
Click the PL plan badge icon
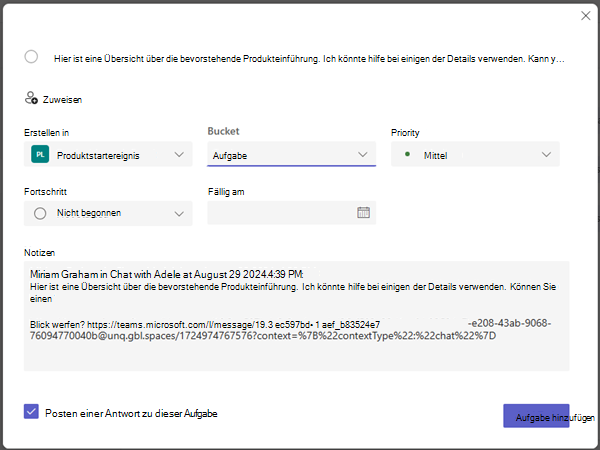40,154
